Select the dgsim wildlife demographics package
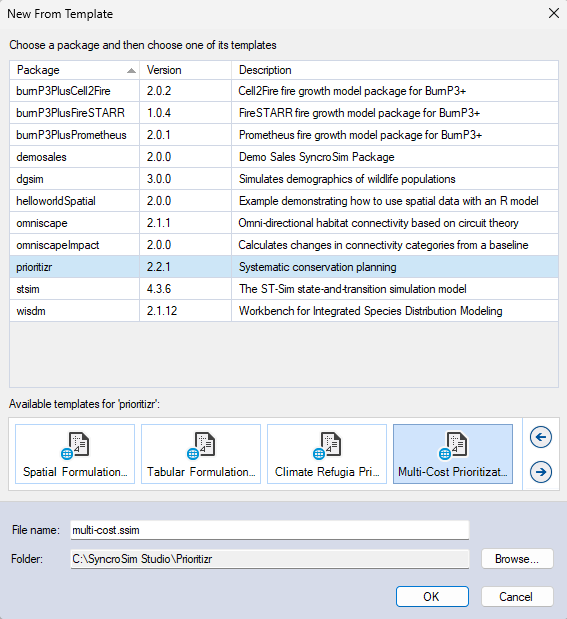Image resolution: width=567 pixels, height=619 pixels. [284, 179]
